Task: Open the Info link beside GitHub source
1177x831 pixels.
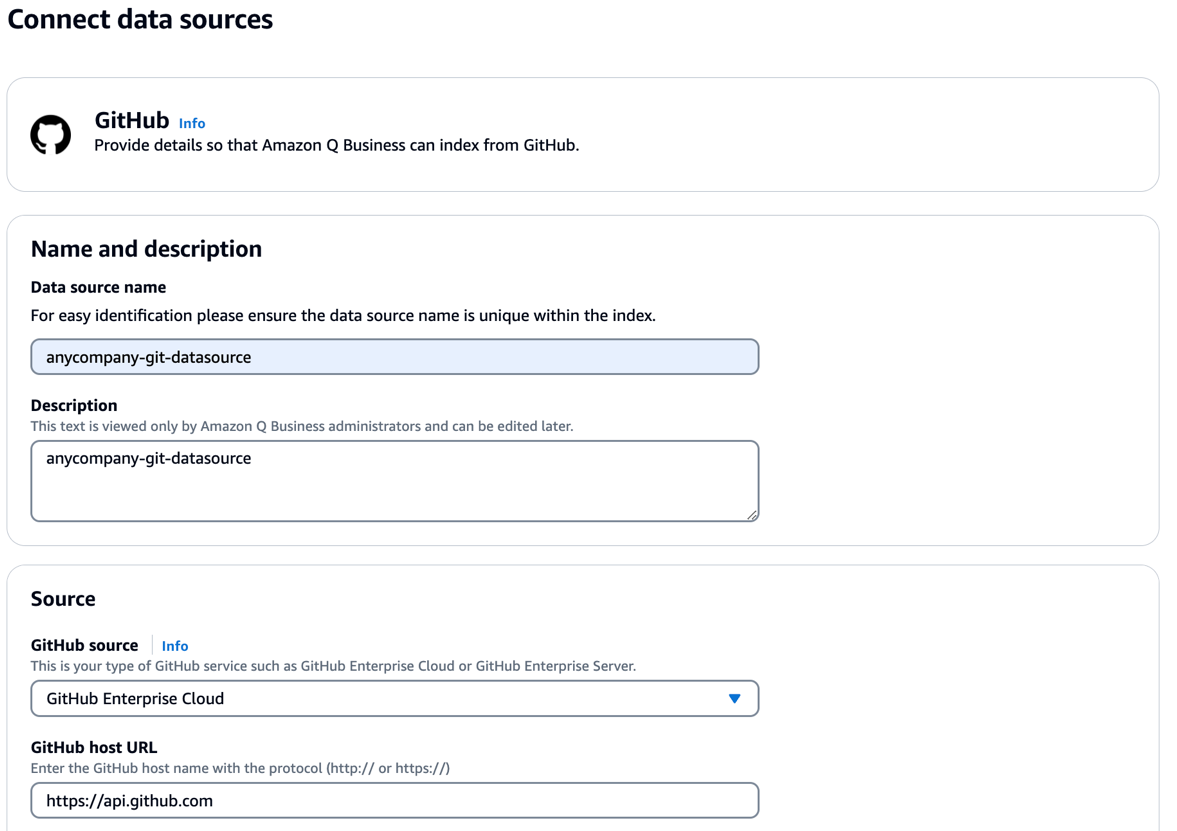Action: [175, 646]
